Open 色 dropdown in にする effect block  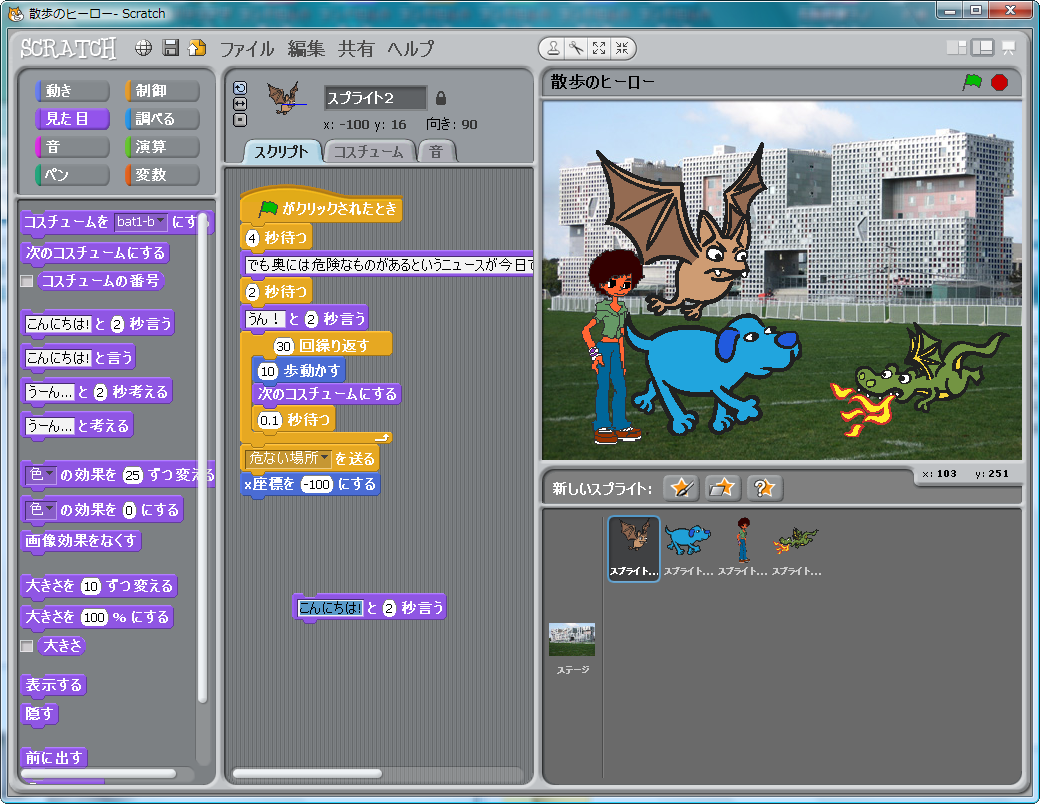(40, 509)
